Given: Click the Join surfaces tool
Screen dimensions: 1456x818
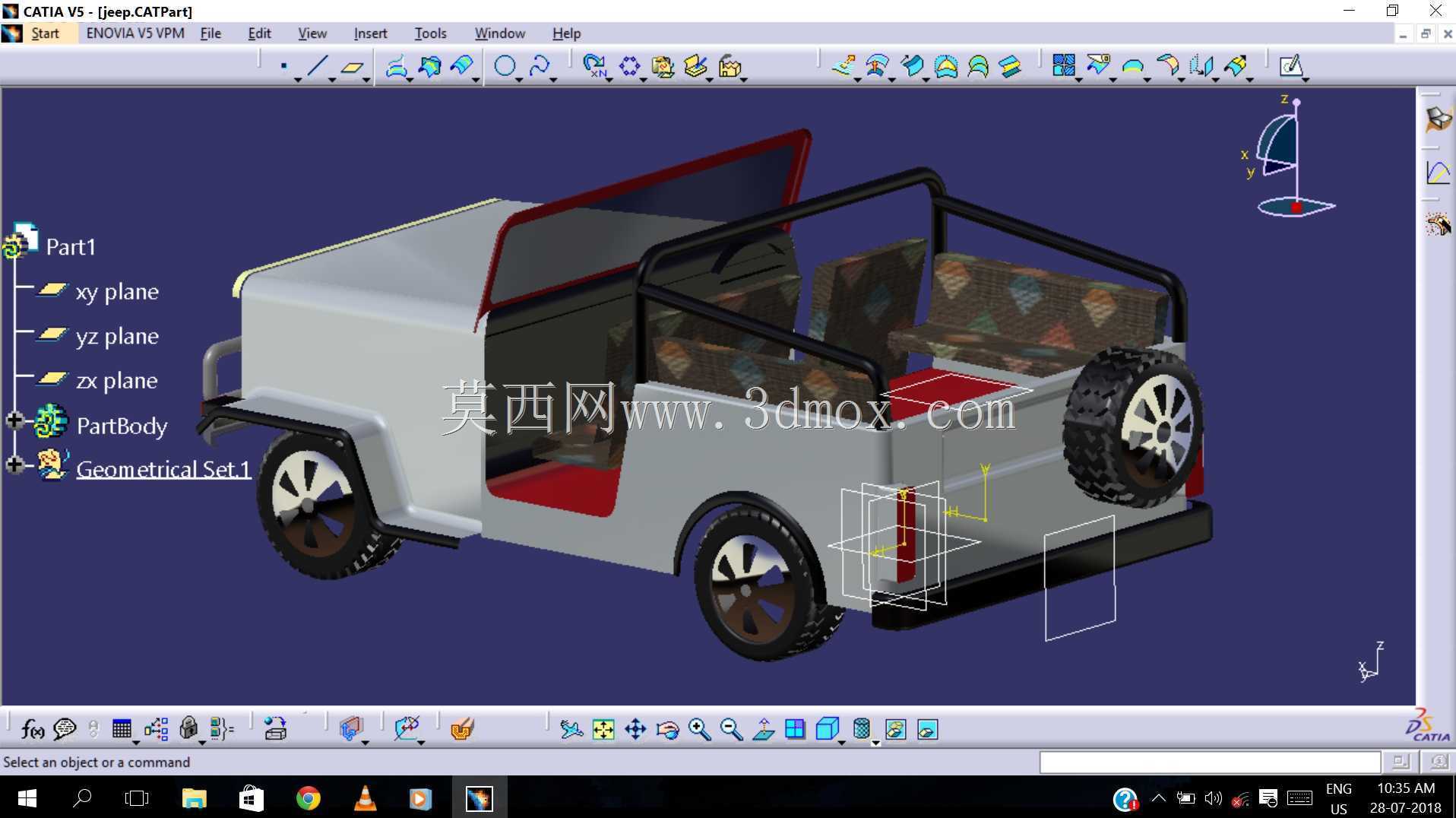Looking at the screenshot, I should pyautogui.click(x=1064, y=65).
